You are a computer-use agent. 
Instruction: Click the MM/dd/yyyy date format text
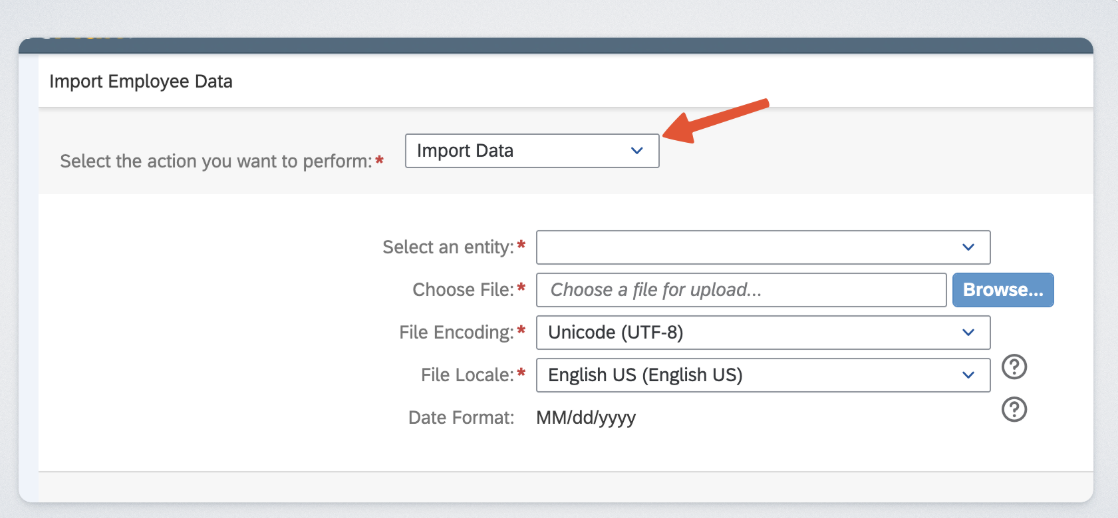[x=586, y=418]
